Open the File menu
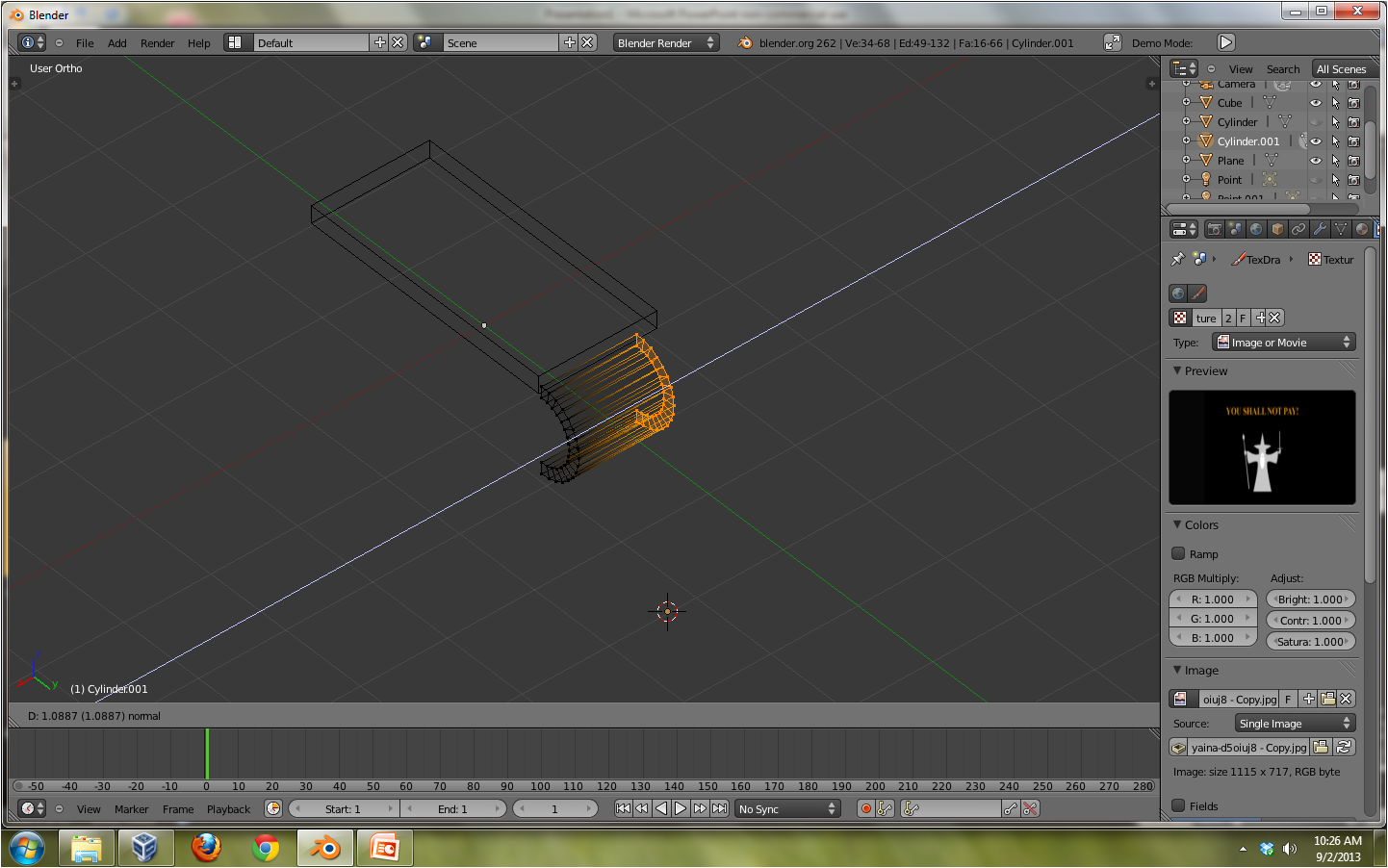Screen dimensions: 1388x868 [x=85, y=43]
